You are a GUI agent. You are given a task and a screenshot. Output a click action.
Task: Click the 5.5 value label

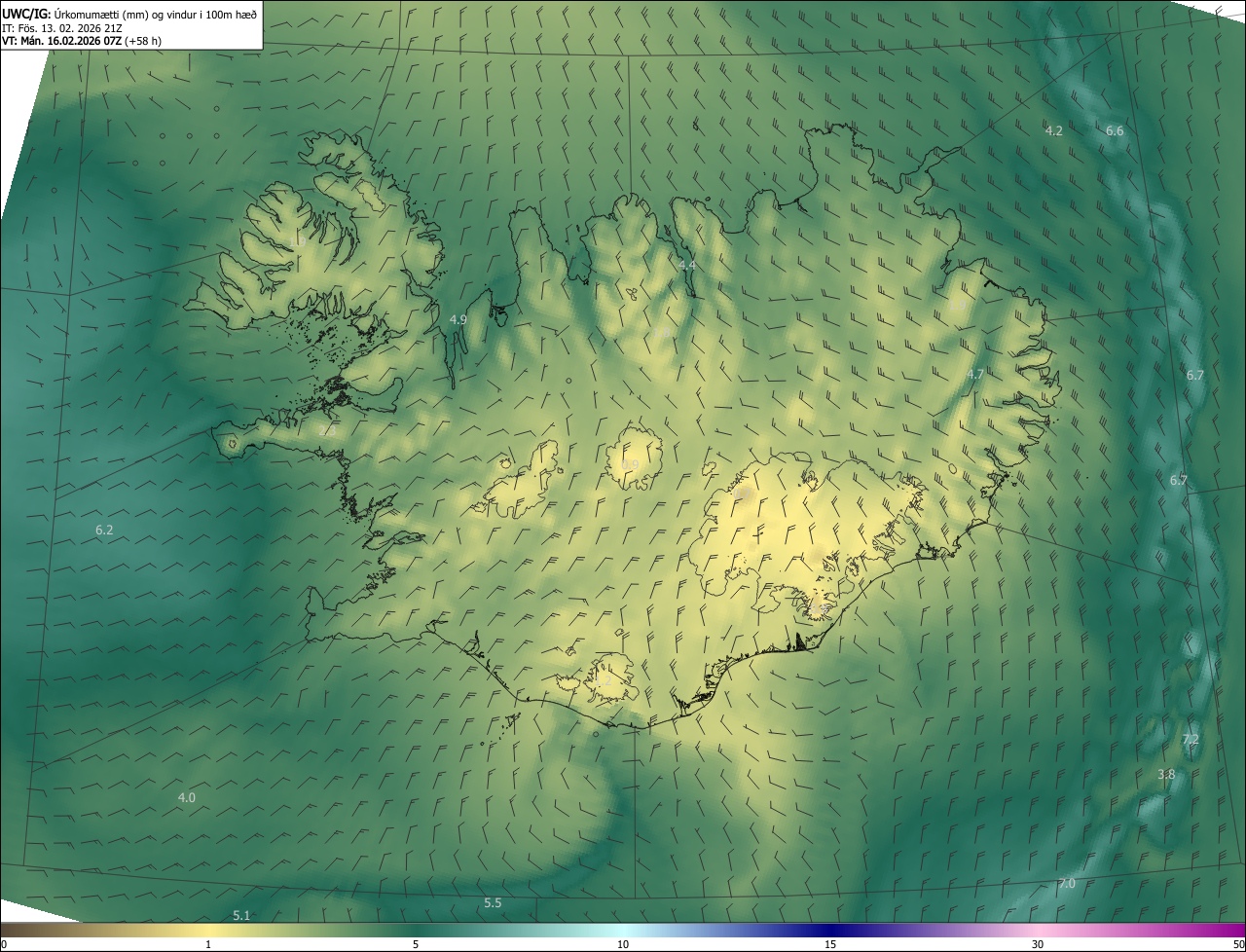click(x=493, y=903)
